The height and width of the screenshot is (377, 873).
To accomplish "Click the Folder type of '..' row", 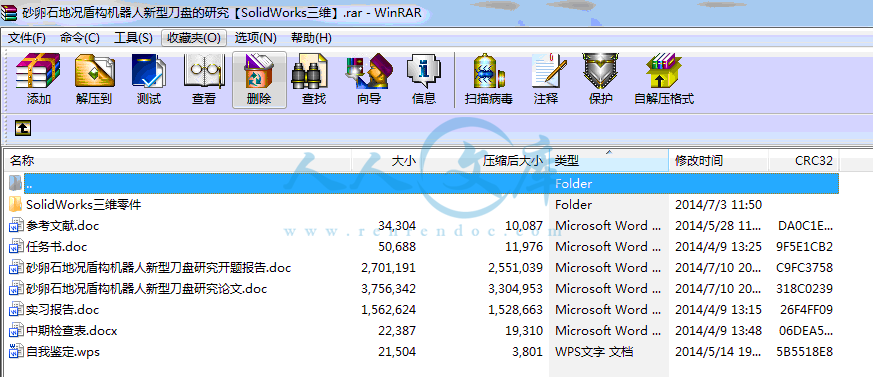I will [573, 183].
